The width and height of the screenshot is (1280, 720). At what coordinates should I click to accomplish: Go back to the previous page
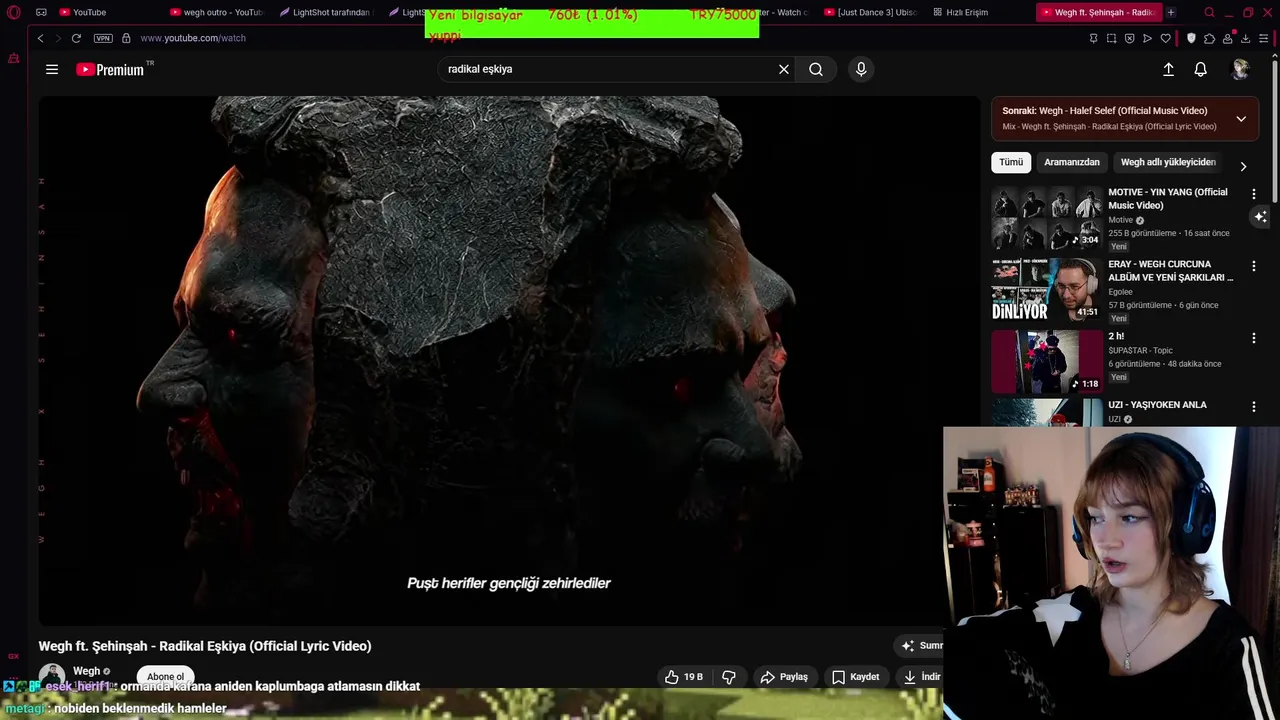(40, 38)
